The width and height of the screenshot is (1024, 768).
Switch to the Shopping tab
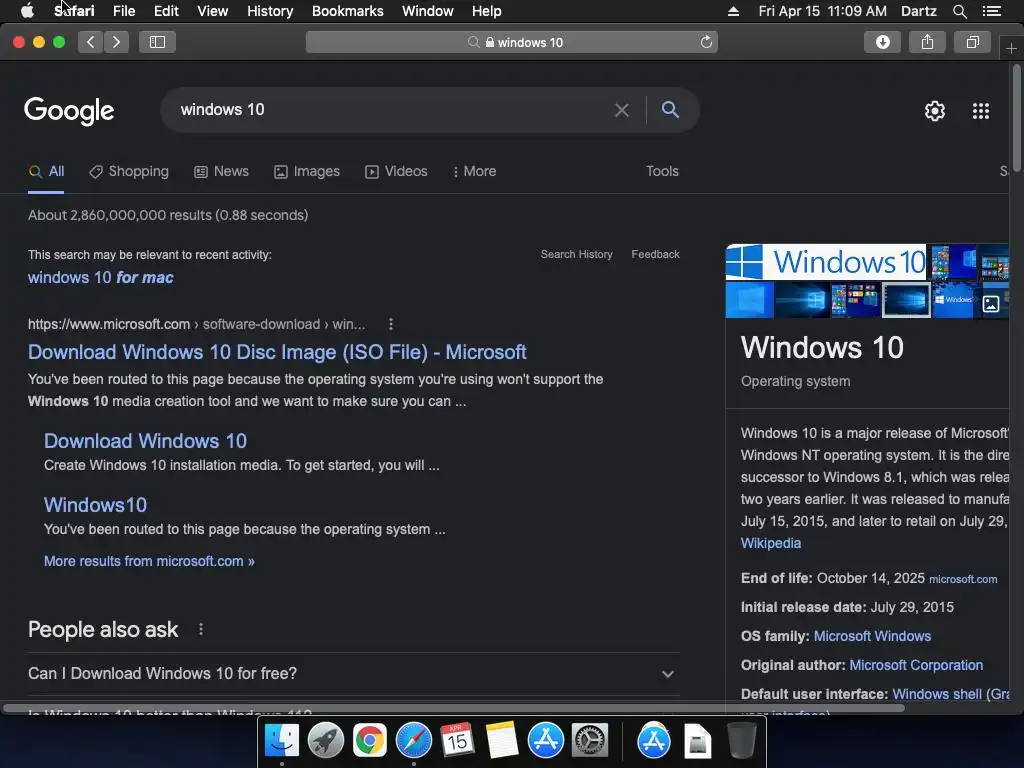pos(129,171)
